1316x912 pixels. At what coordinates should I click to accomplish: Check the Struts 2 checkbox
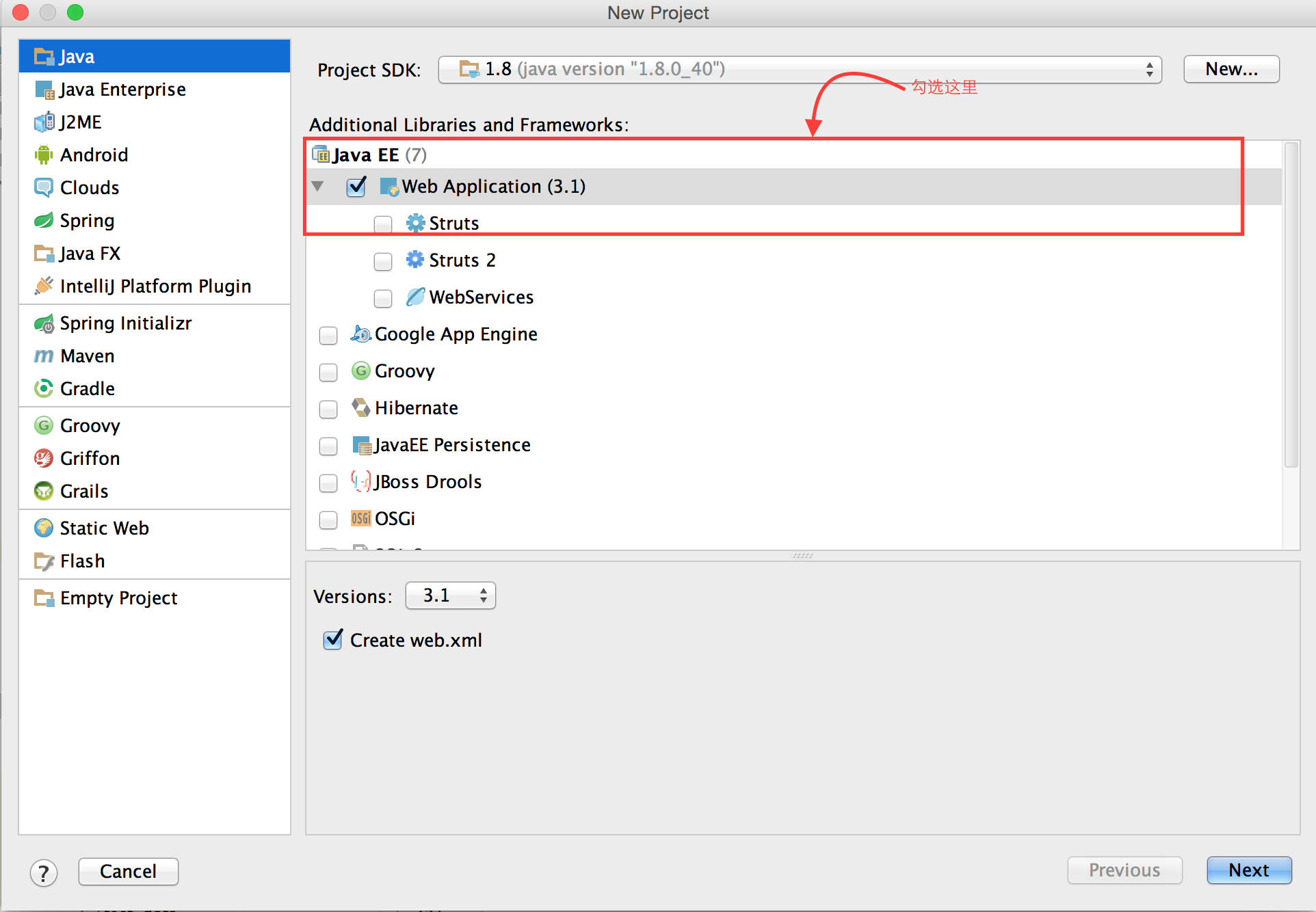[x=383, y=261]
